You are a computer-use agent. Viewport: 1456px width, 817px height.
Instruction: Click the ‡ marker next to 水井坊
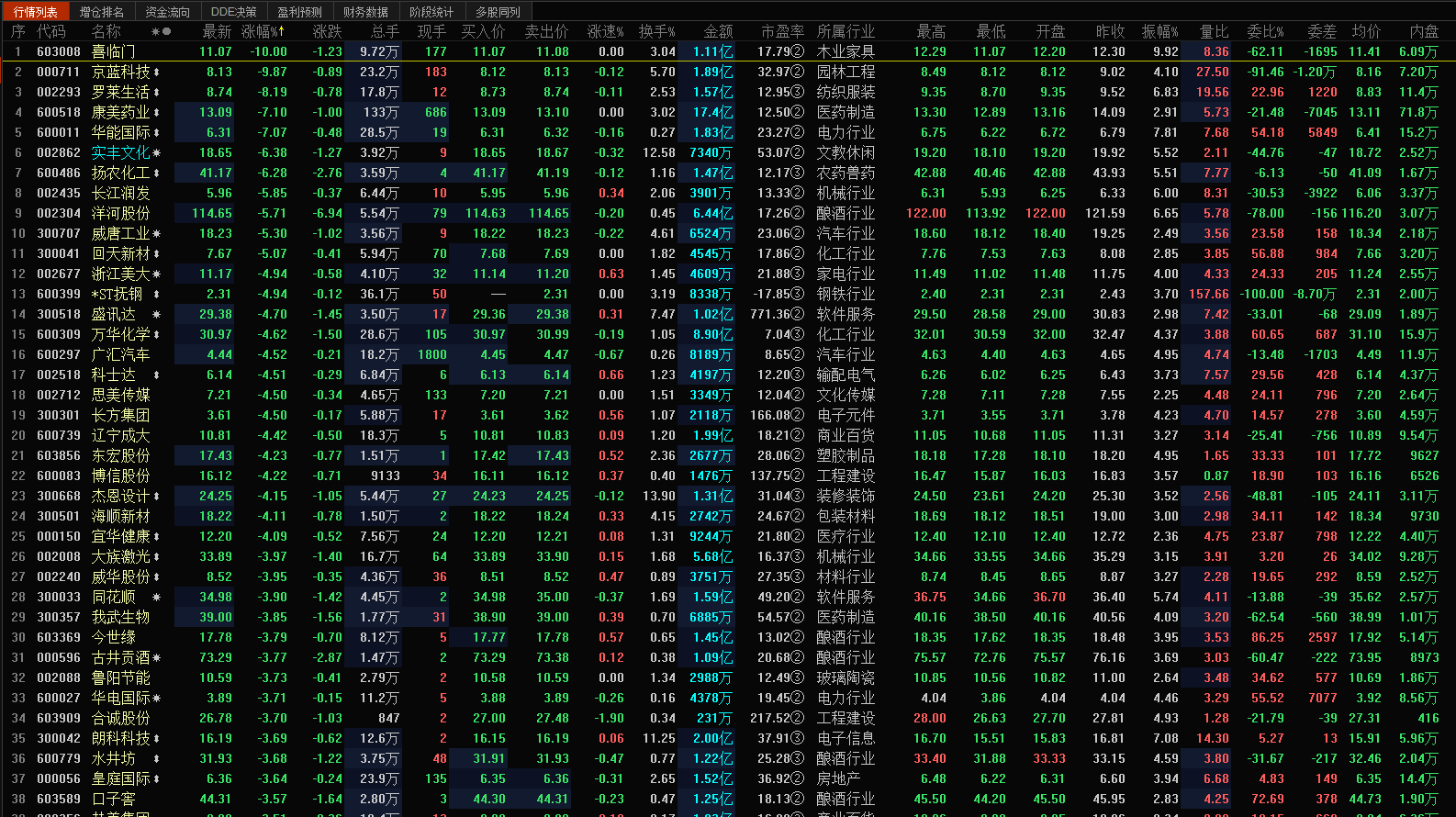(x=157, y=758)
